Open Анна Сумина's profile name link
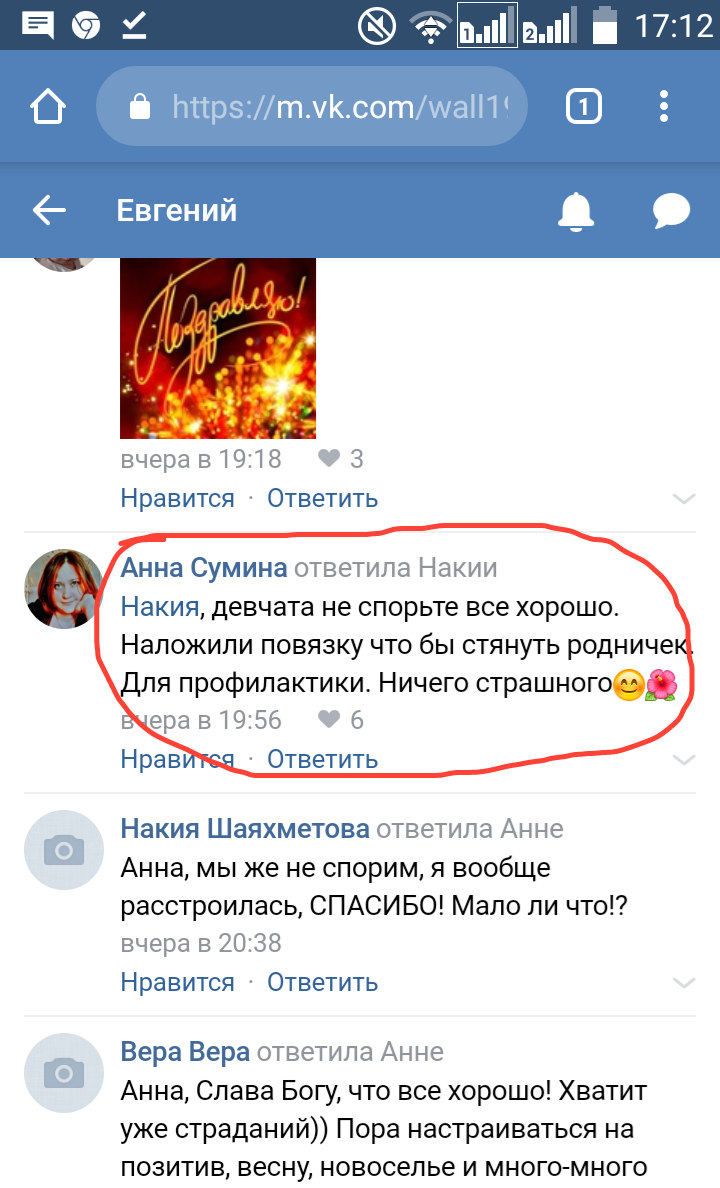 click(204, 567)
